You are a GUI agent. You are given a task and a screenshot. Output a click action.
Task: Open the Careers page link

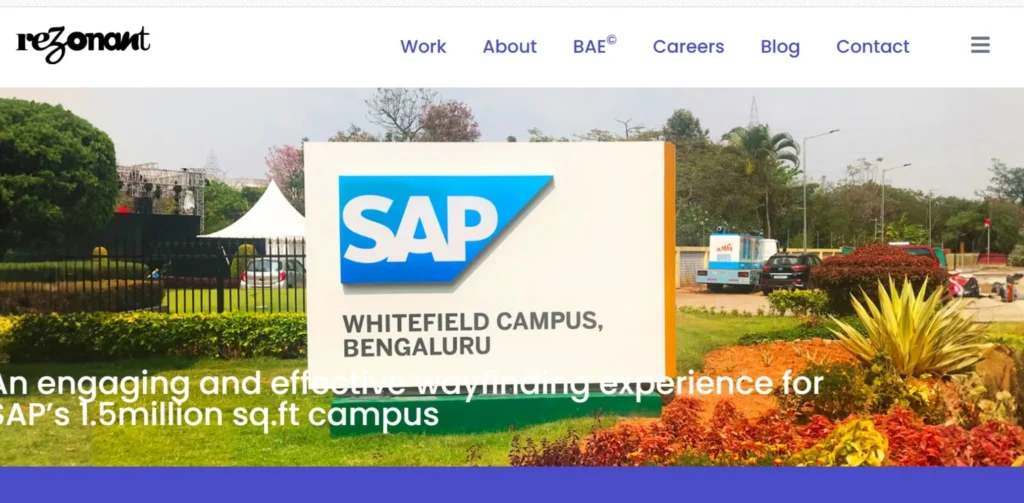(688, 46)
